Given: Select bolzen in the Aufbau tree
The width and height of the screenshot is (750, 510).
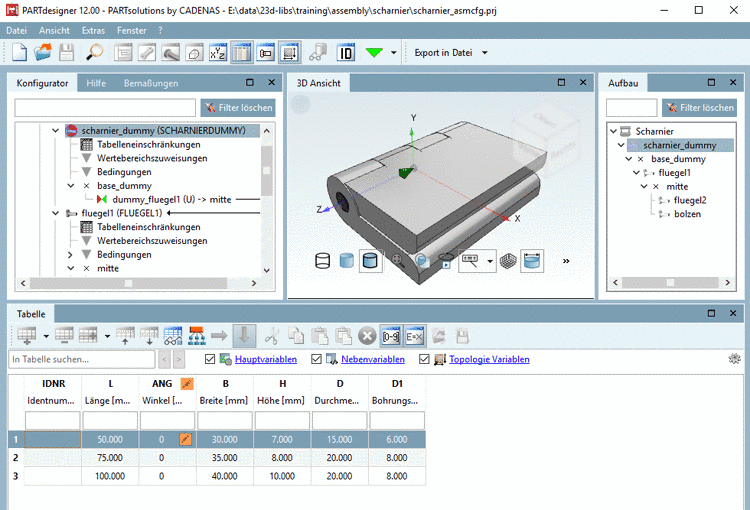Looking at the screenshot, I should pos(688,214).
